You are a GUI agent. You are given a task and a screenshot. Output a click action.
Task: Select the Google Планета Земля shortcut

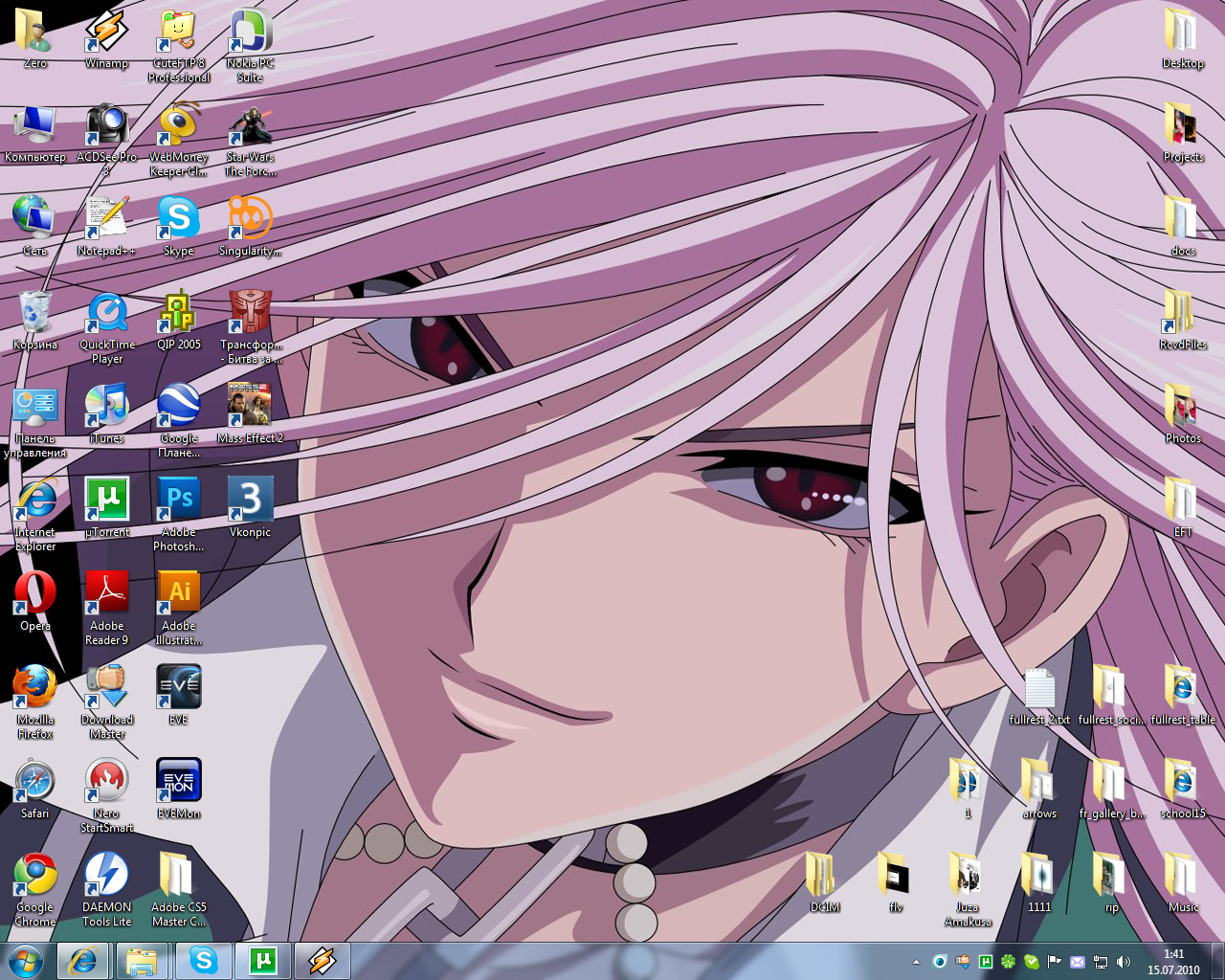(x=178, y=421)
